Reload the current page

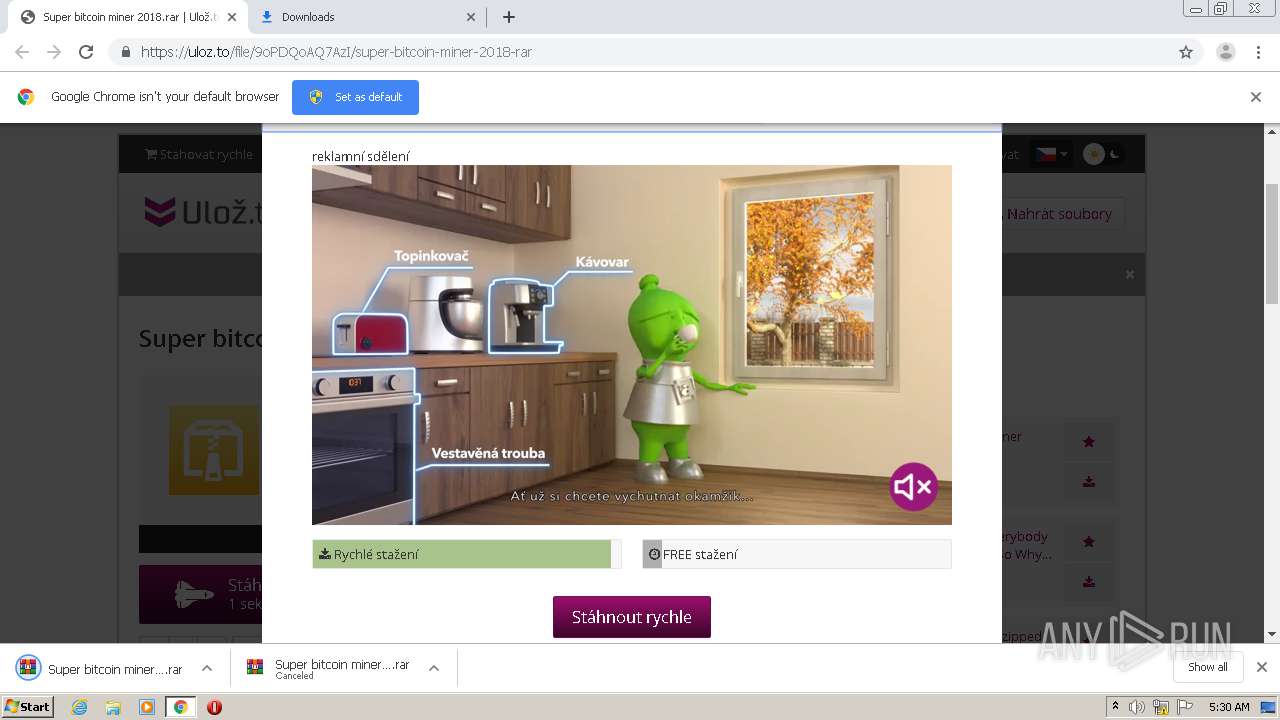point(86,52)
